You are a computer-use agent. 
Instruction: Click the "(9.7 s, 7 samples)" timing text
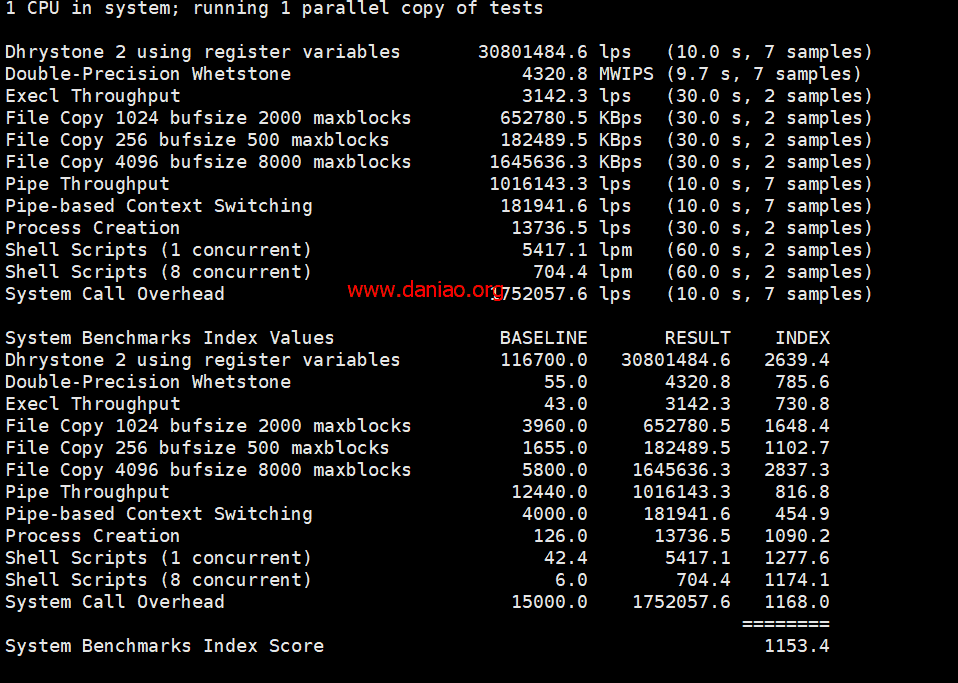764,74
